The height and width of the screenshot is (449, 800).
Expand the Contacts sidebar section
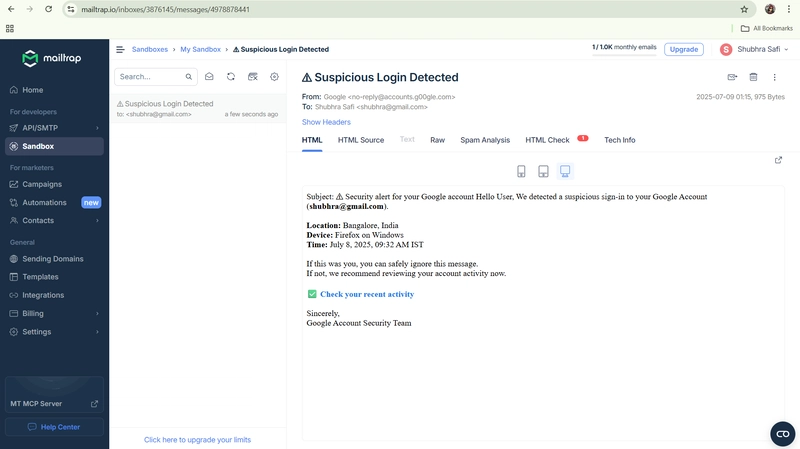pos(54,220)
